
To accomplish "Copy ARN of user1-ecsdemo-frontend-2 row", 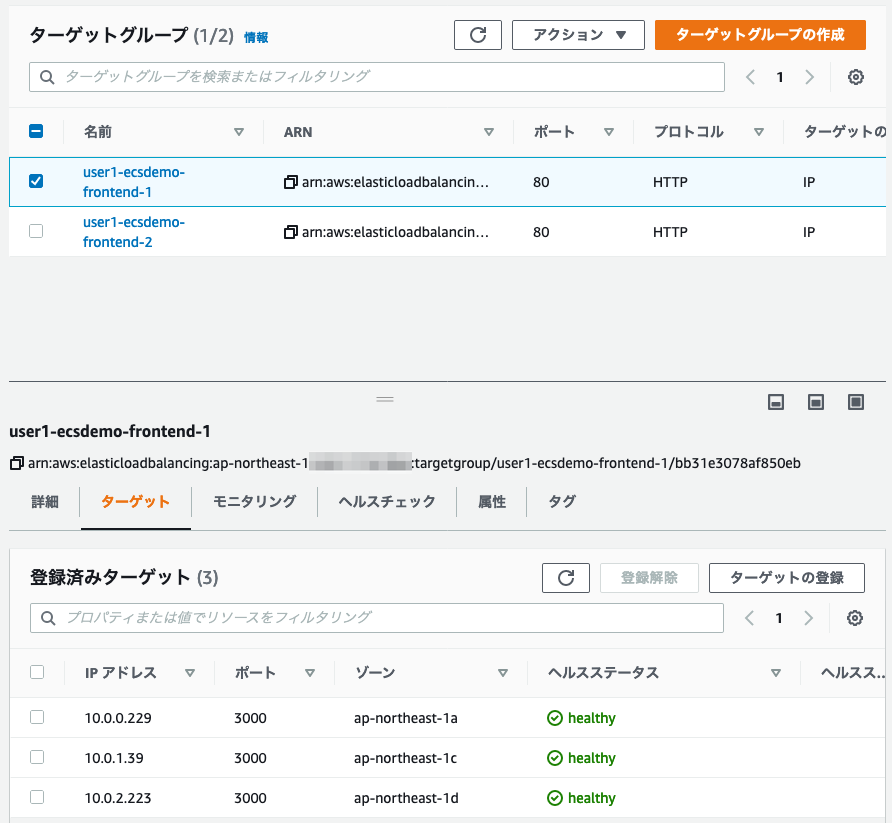I will pyautogui.click(x=291, y=232).
